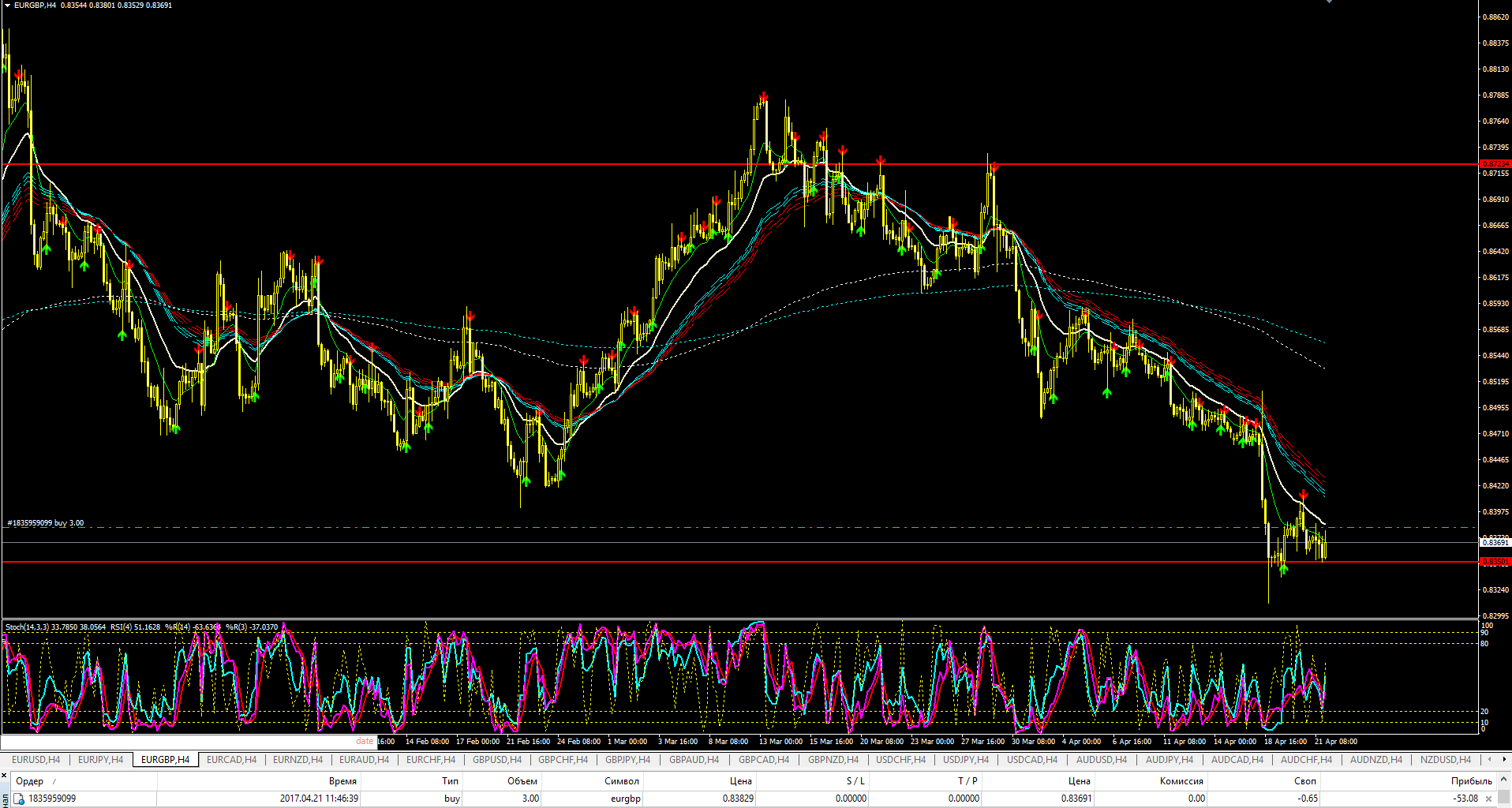Open the EURCAD,H4 chart tab
The height and width of the screenshot is (808, 1512).
(x=231, y=760)
